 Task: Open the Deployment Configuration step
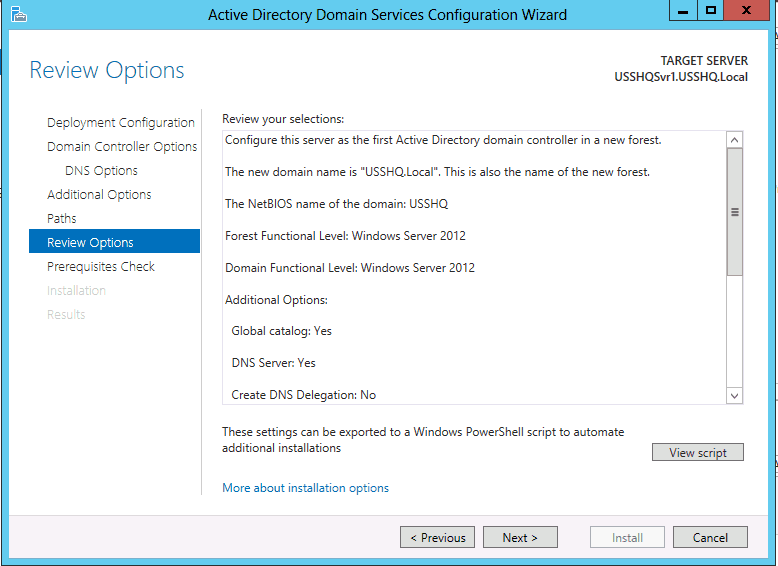[121, 123]
